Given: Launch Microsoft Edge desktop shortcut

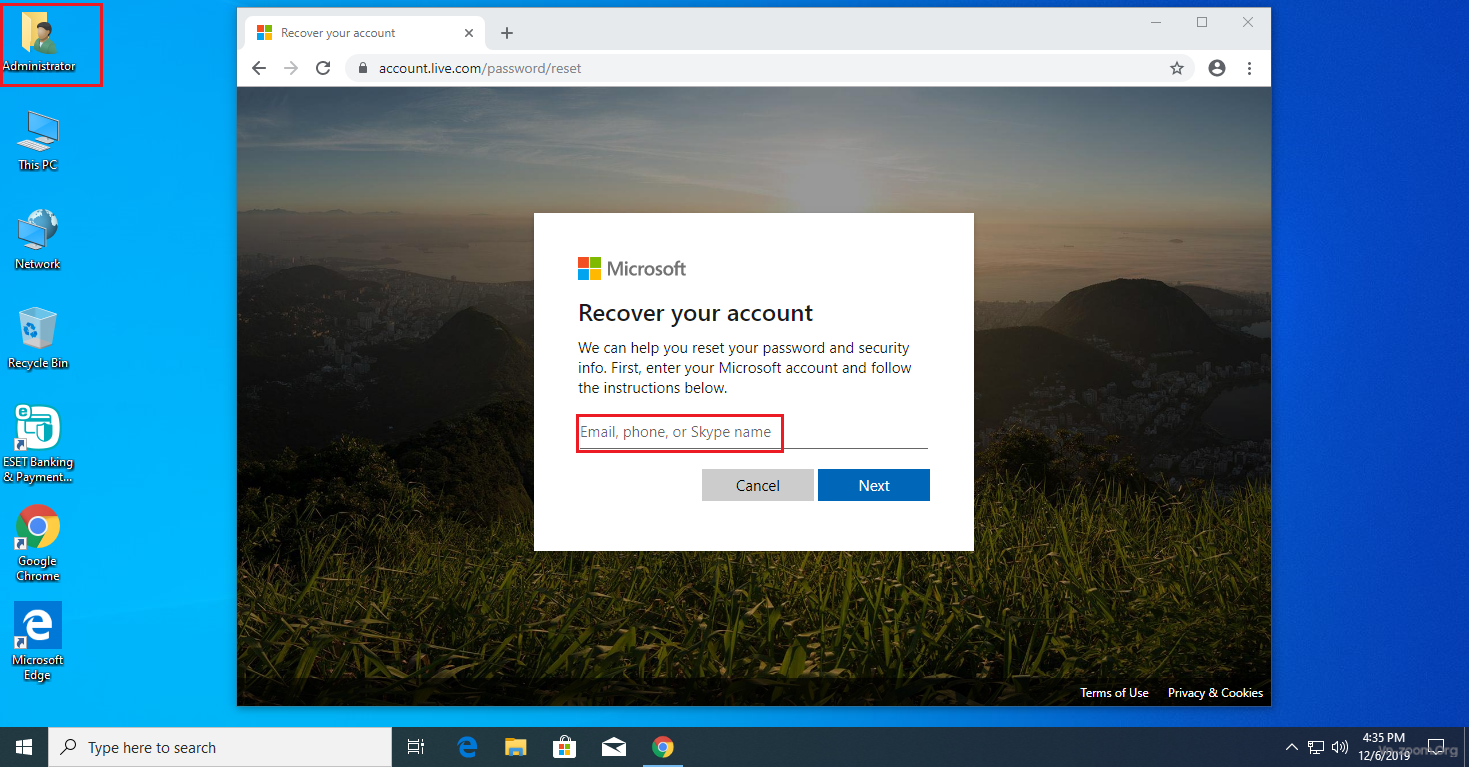Looking at the screenshot, I should (x=38, y=642).
